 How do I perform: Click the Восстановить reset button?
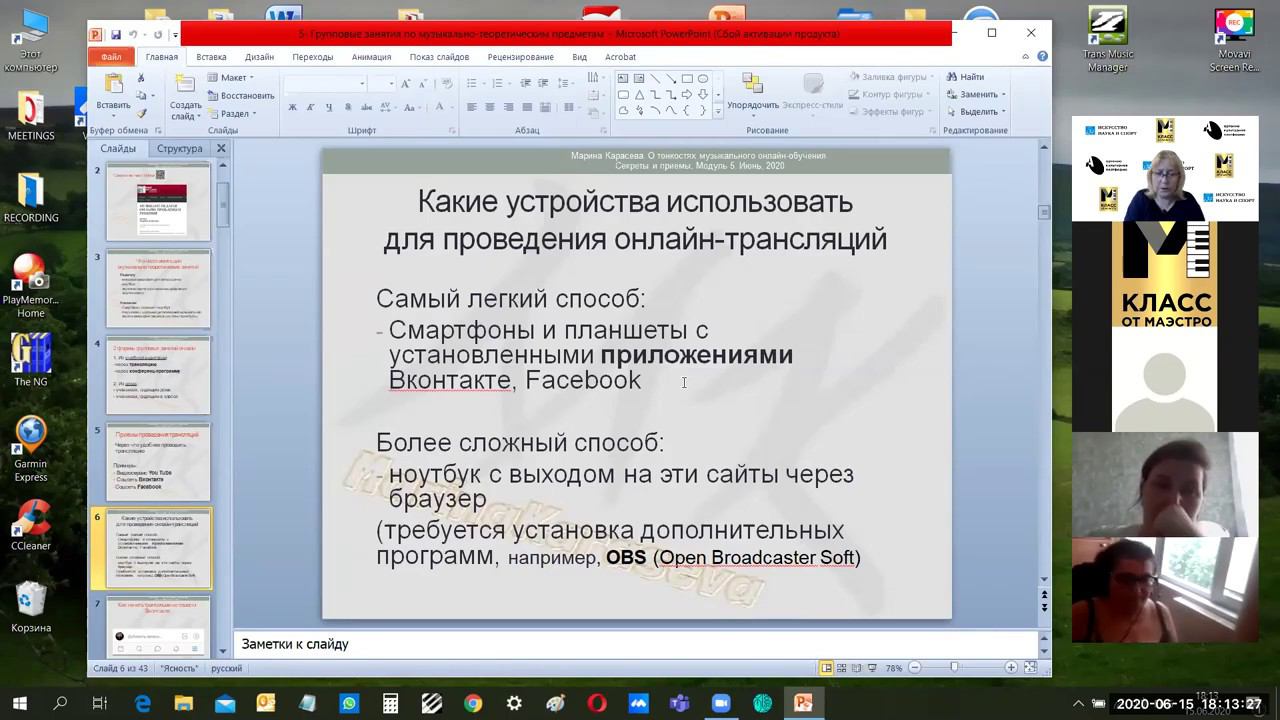point(240,96)
